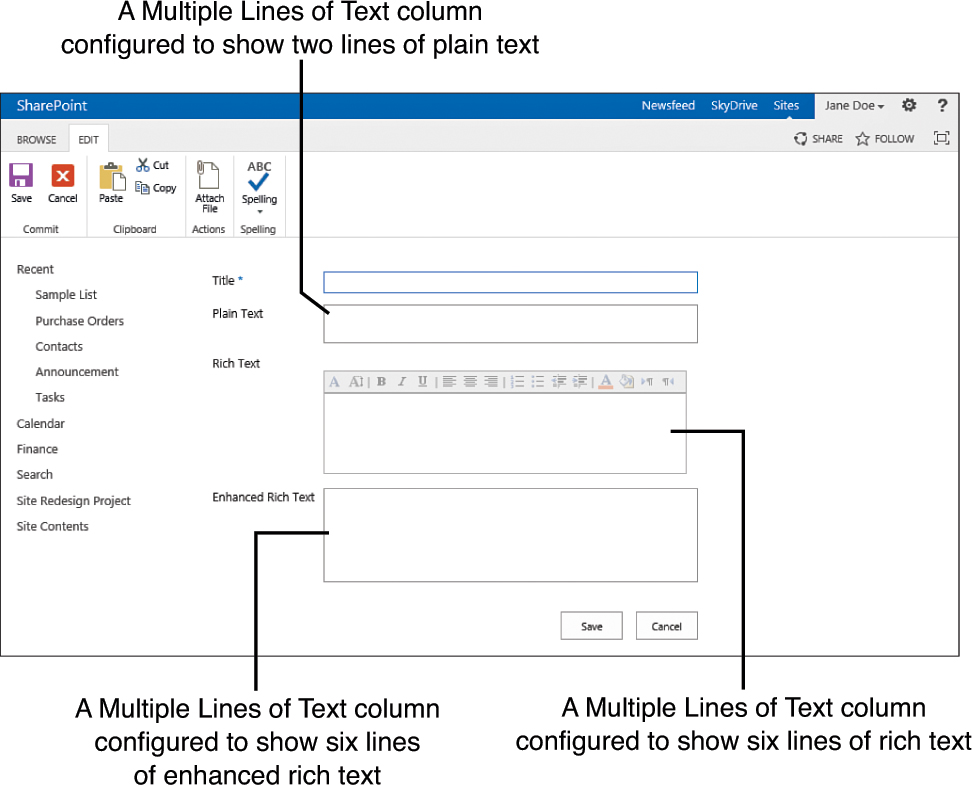This screenshot has height=785, width=972.
Task: Click the SHARE button
Action: click(x=818, y=138)
